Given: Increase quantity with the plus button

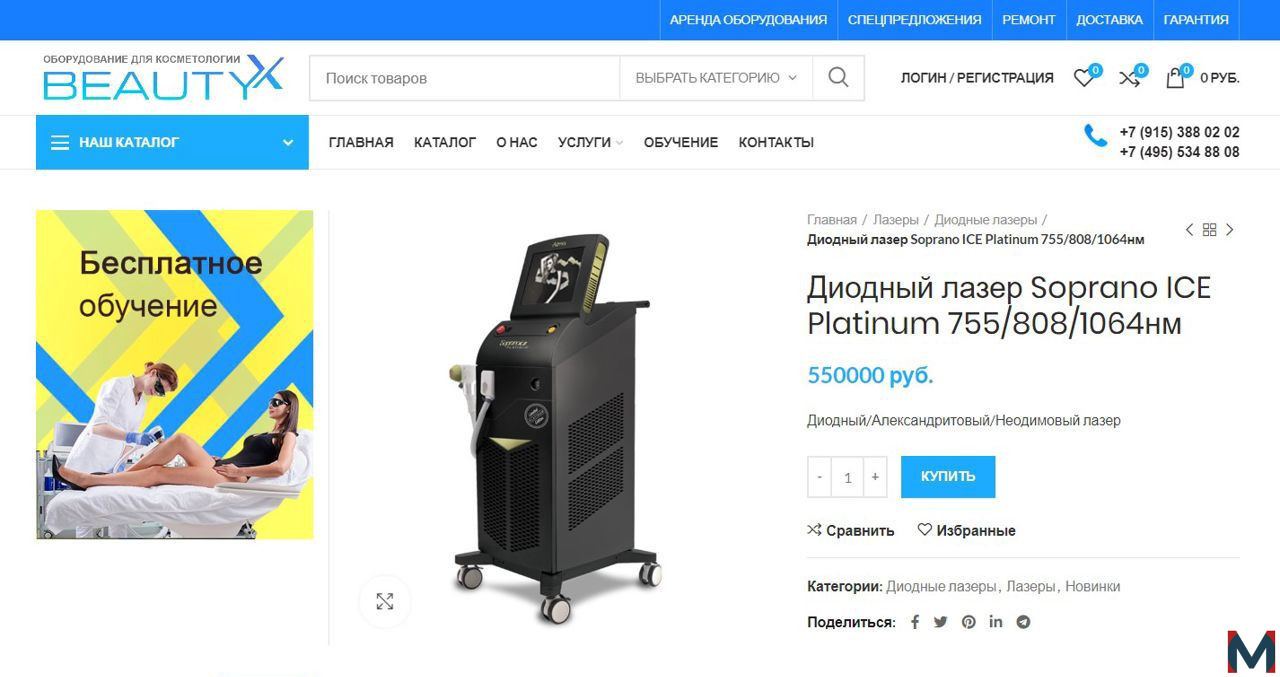Looking at the screenshot, I should point(875,477).
